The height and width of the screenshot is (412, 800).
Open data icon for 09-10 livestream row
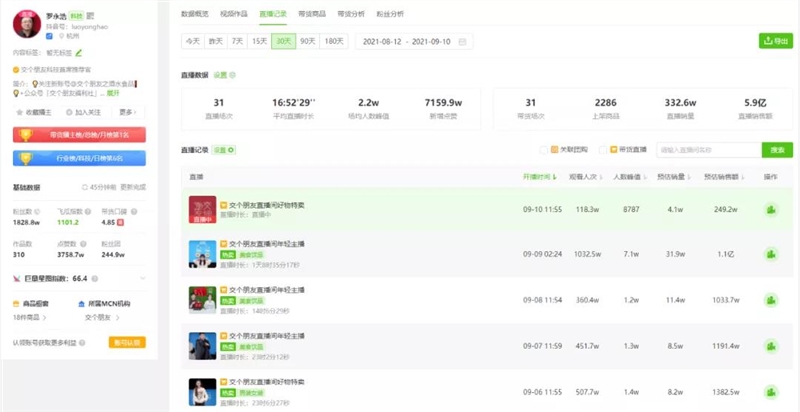coord(771,210)
